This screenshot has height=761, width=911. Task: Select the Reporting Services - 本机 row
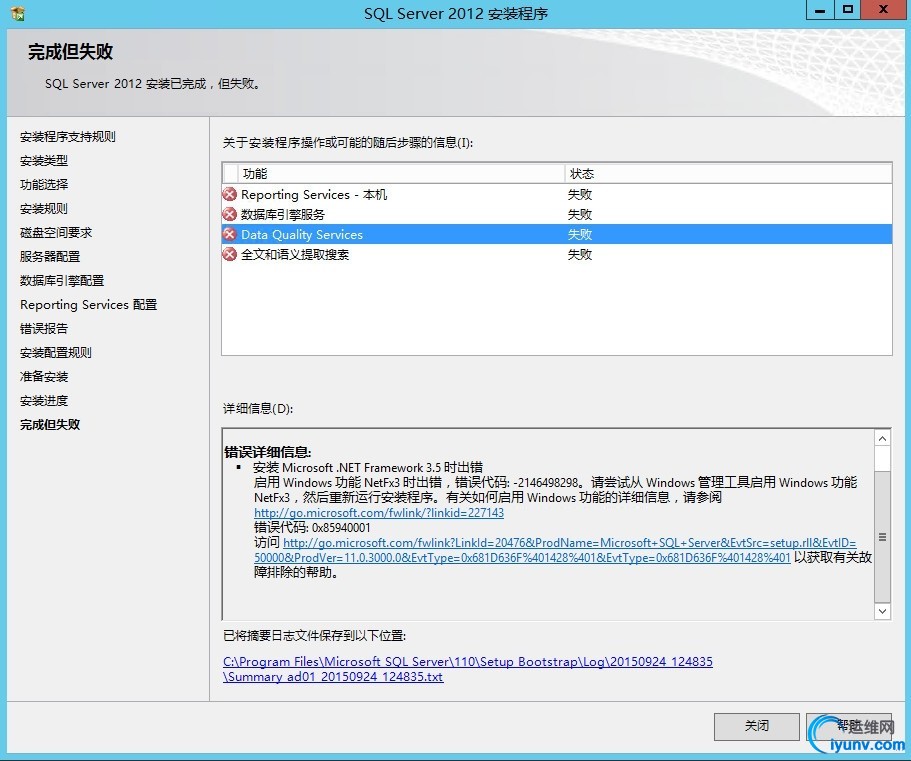pos(557,194)
